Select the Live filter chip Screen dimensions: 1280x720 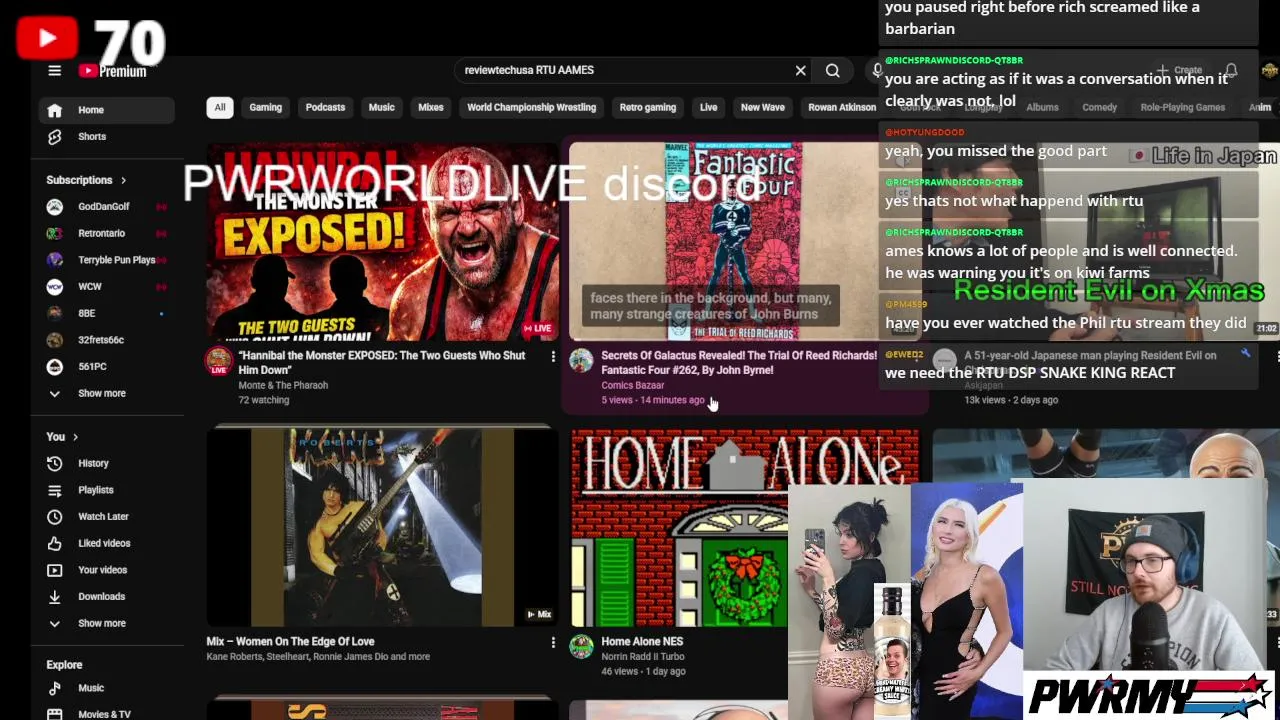pyautogui.click(x=708, y=107)
